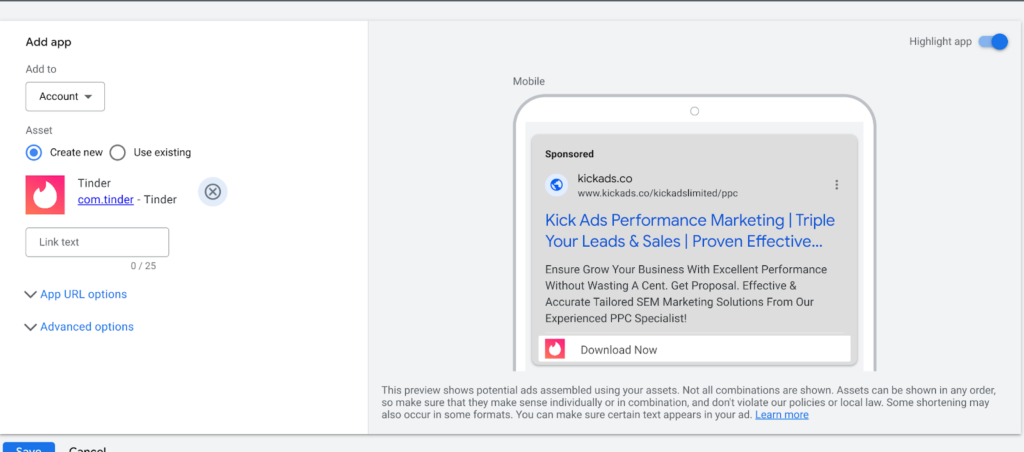Click the globe icon beside kickads.co

(x=556, y=185)
